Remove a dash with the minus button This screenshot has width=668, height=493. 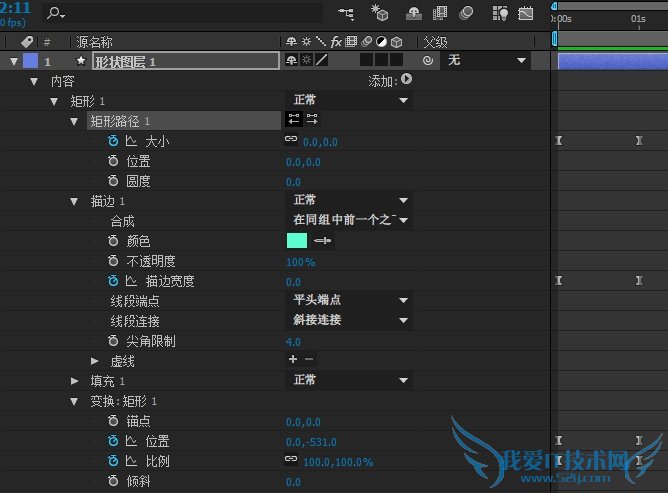pyautogui.click(x=309, y=359)
